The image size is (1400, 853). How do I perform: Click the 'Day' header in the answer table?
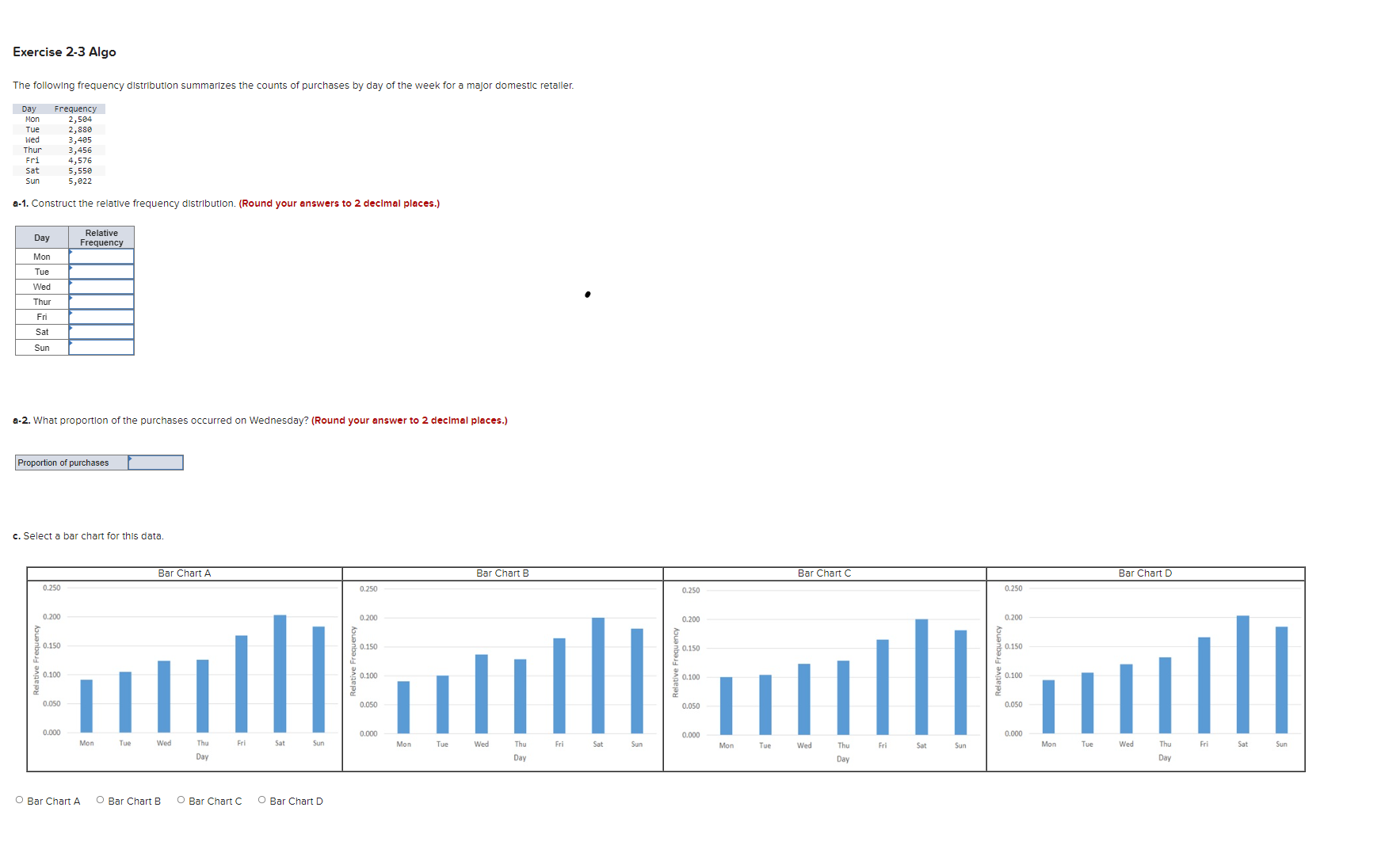[x=42, y=238]
